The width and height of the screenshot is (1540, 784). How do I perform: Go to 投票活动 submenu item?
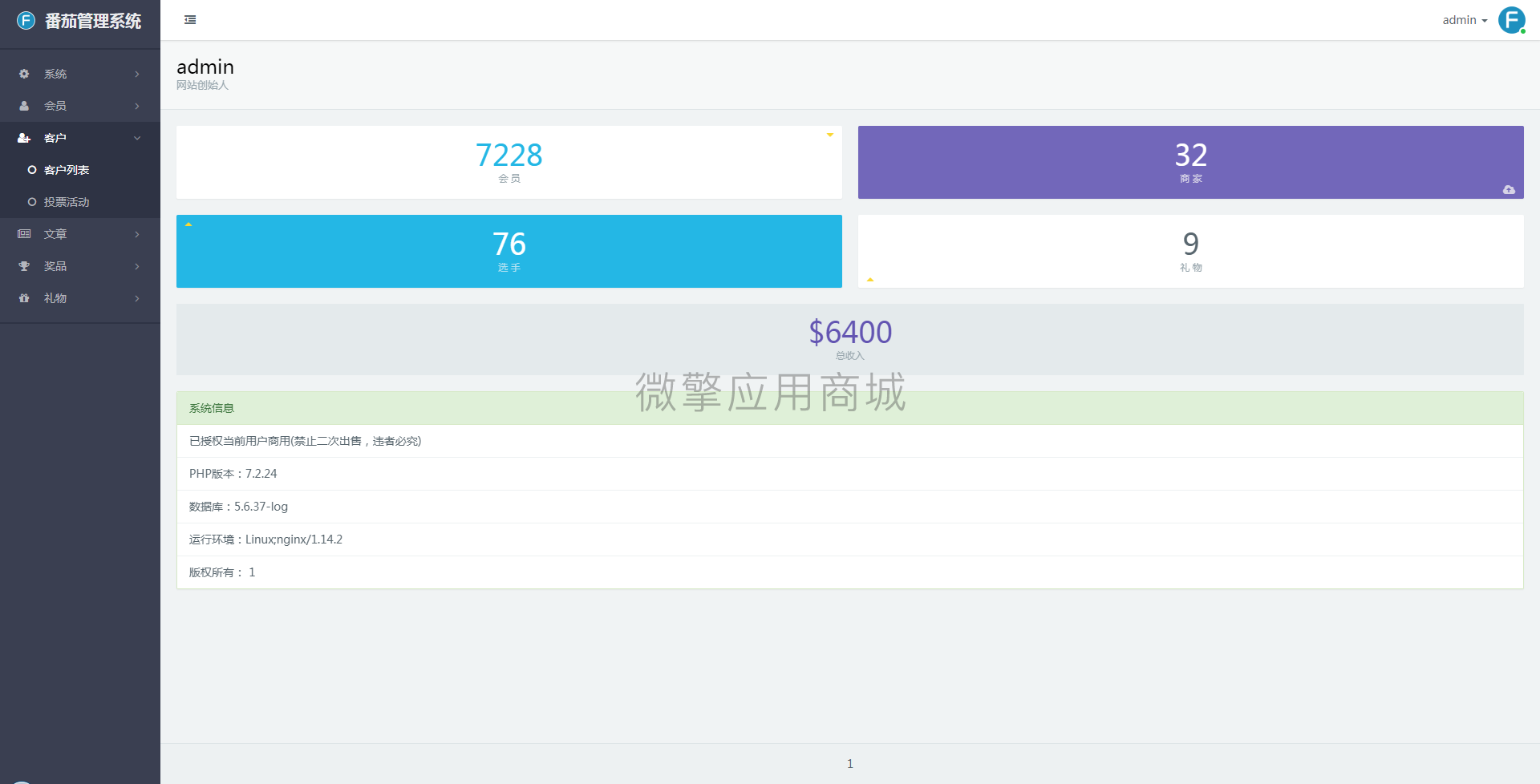(x=80, y=202)
